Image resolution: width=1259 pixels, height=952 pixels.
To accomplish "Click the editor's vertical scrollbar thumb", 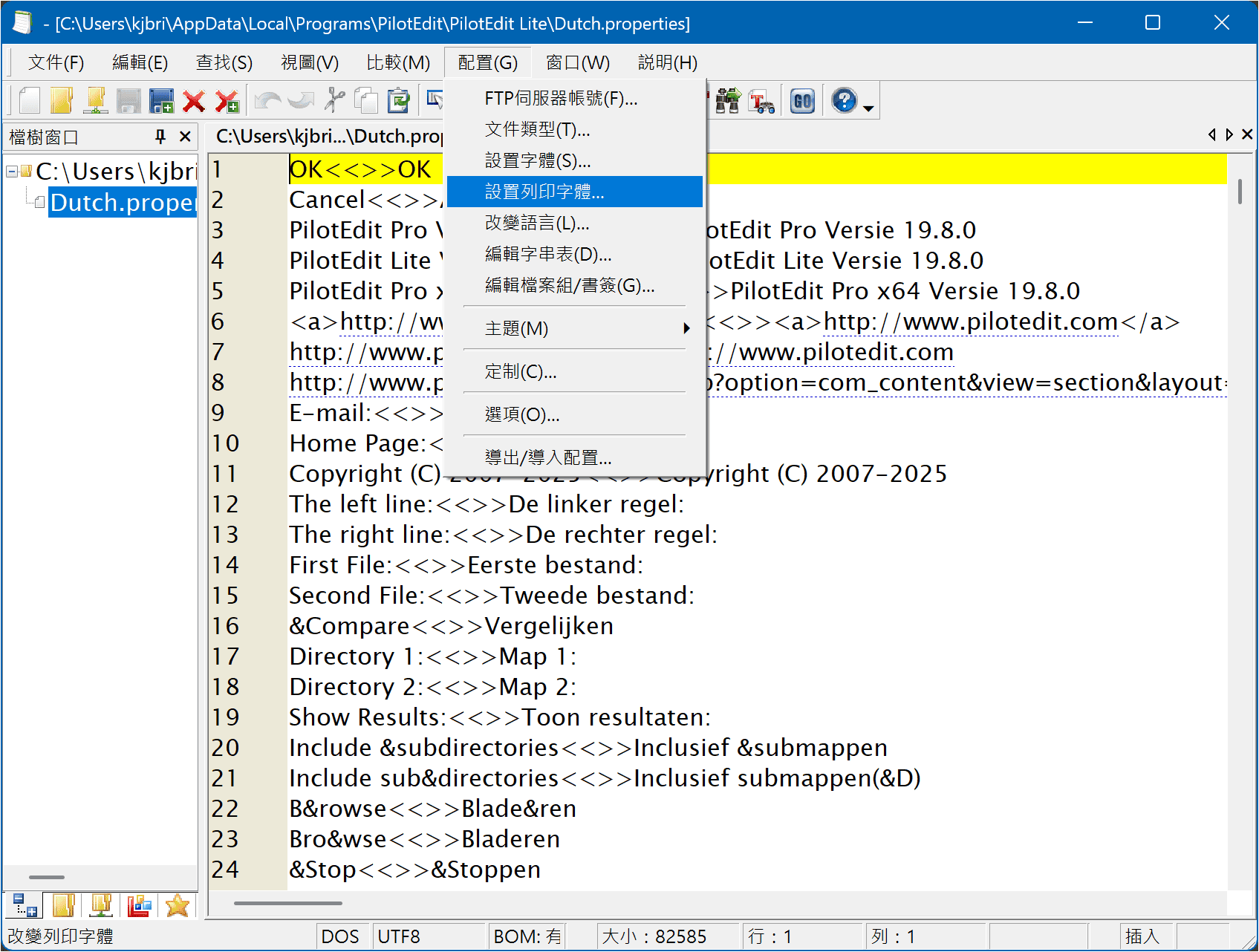I will tap(1240, 191).
